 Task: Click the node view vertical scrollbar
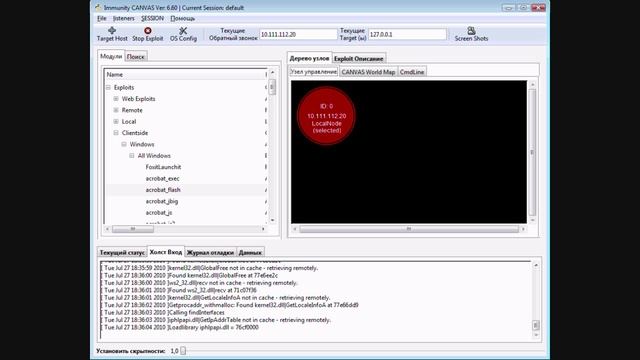pos(532,152)
